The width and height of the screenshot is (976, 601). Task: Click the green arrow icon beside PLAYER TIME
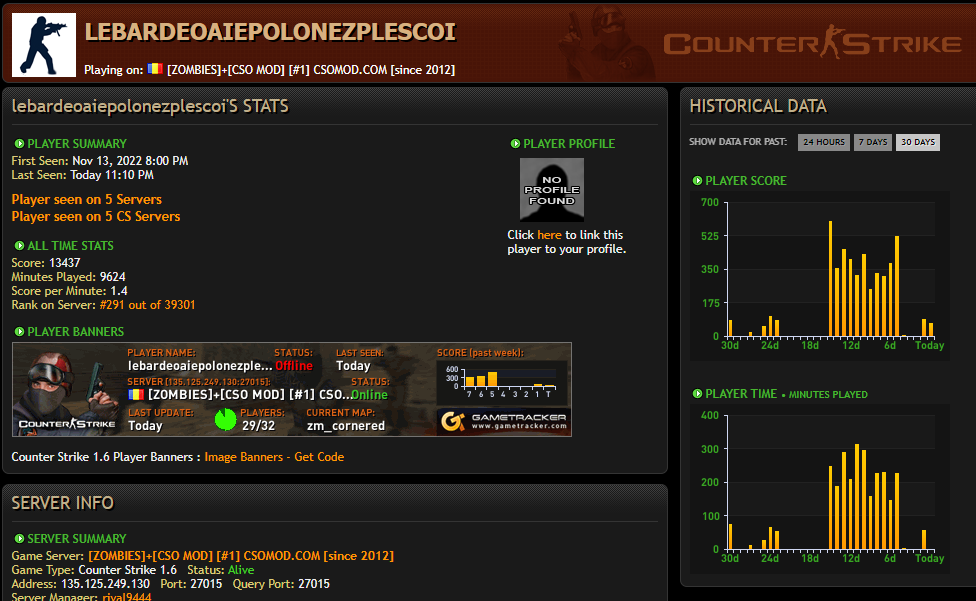[x=697, y=394]
